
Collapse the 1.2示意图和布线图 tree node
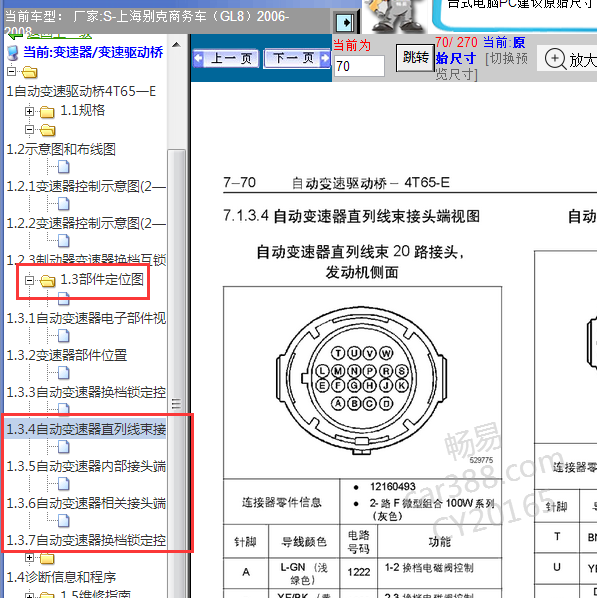(x=29, y=130)
